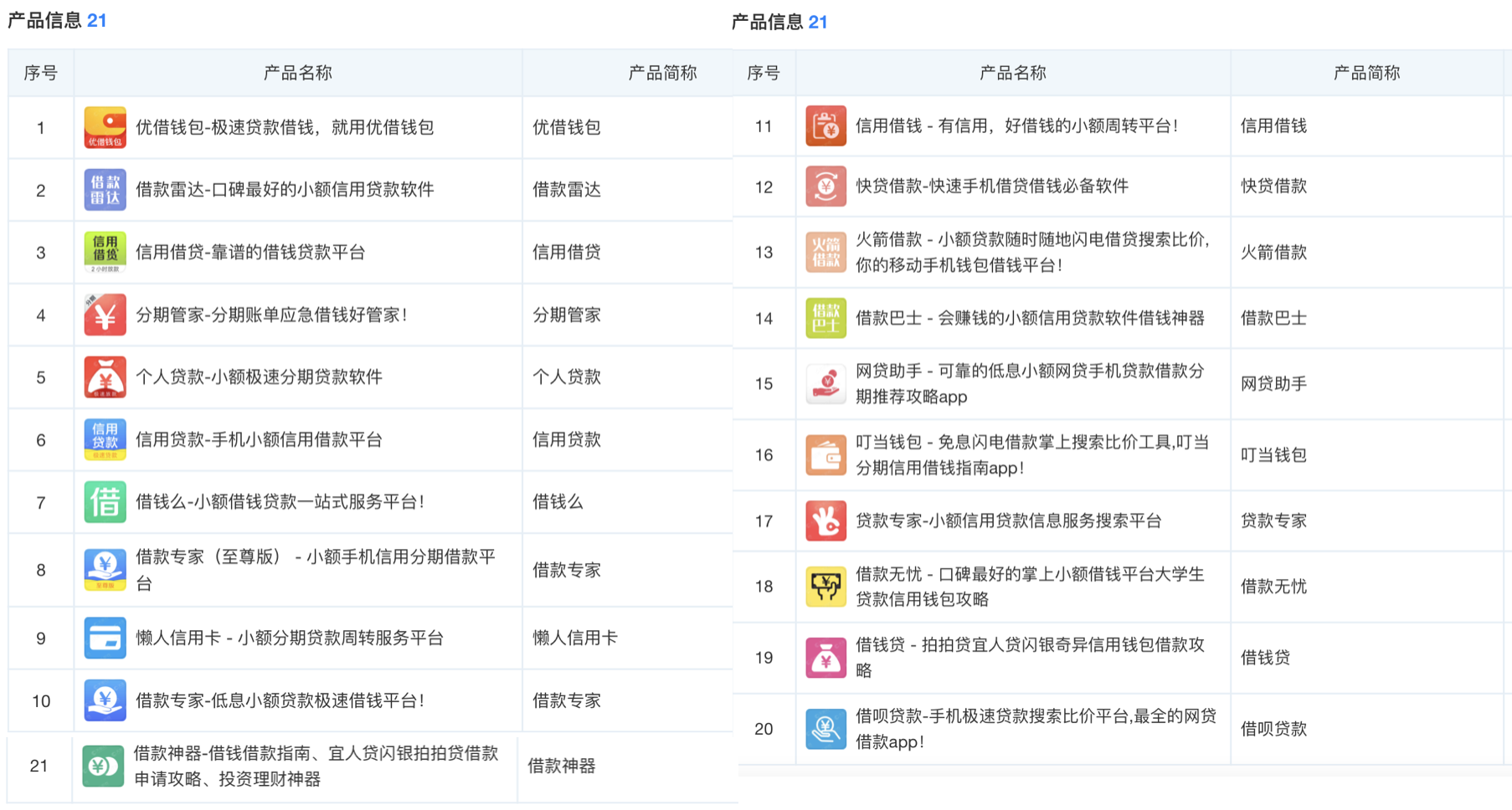Click the 优借钱包 orange wallet app icon

click(x=105, y=127)
